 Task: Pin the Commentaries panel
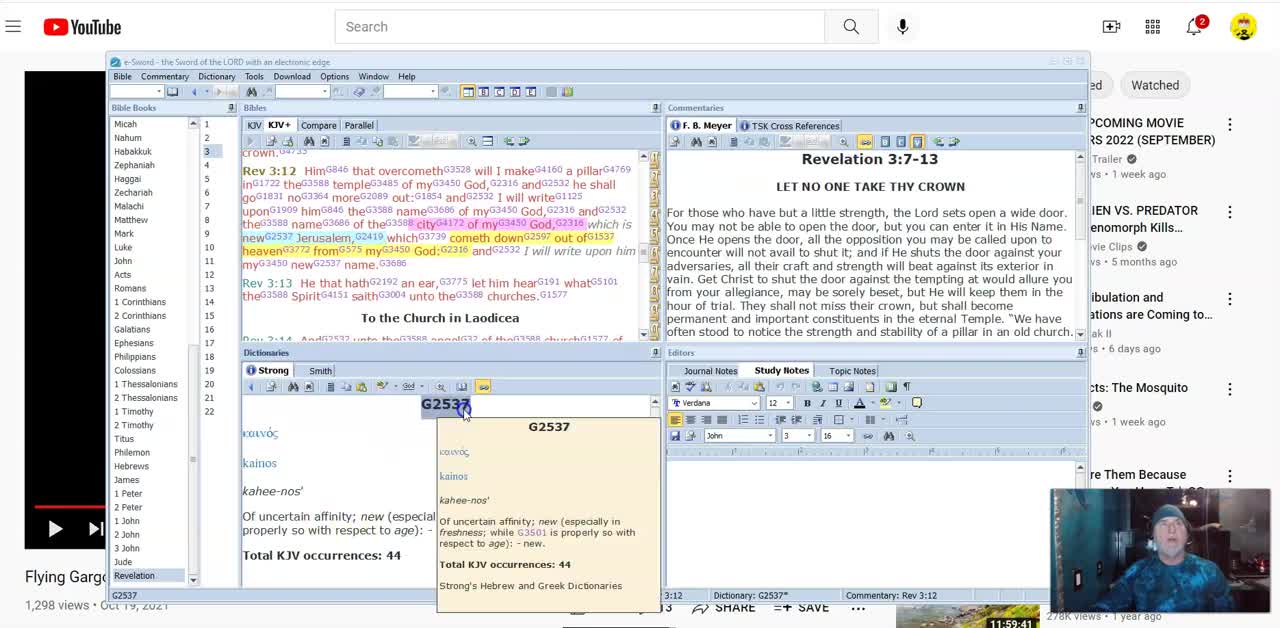click(1081, 108)
